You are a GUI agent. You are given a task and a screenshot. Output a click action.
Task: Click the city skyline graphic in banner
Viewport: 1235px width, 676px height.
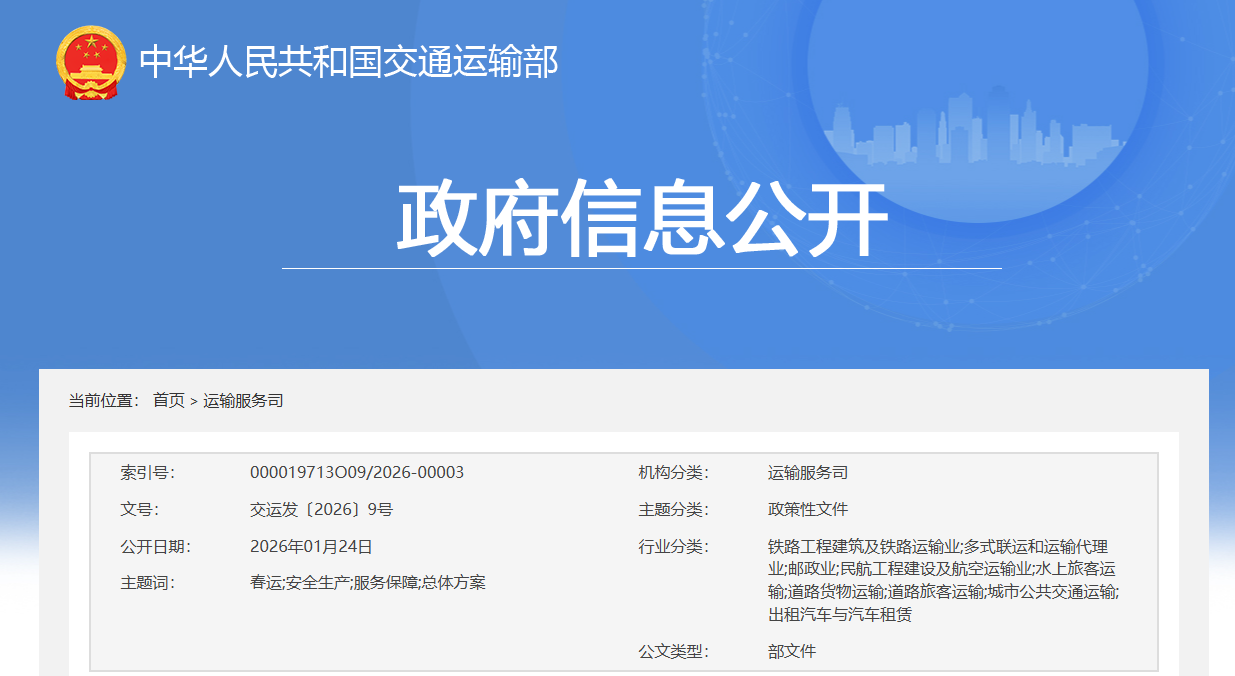977,128
